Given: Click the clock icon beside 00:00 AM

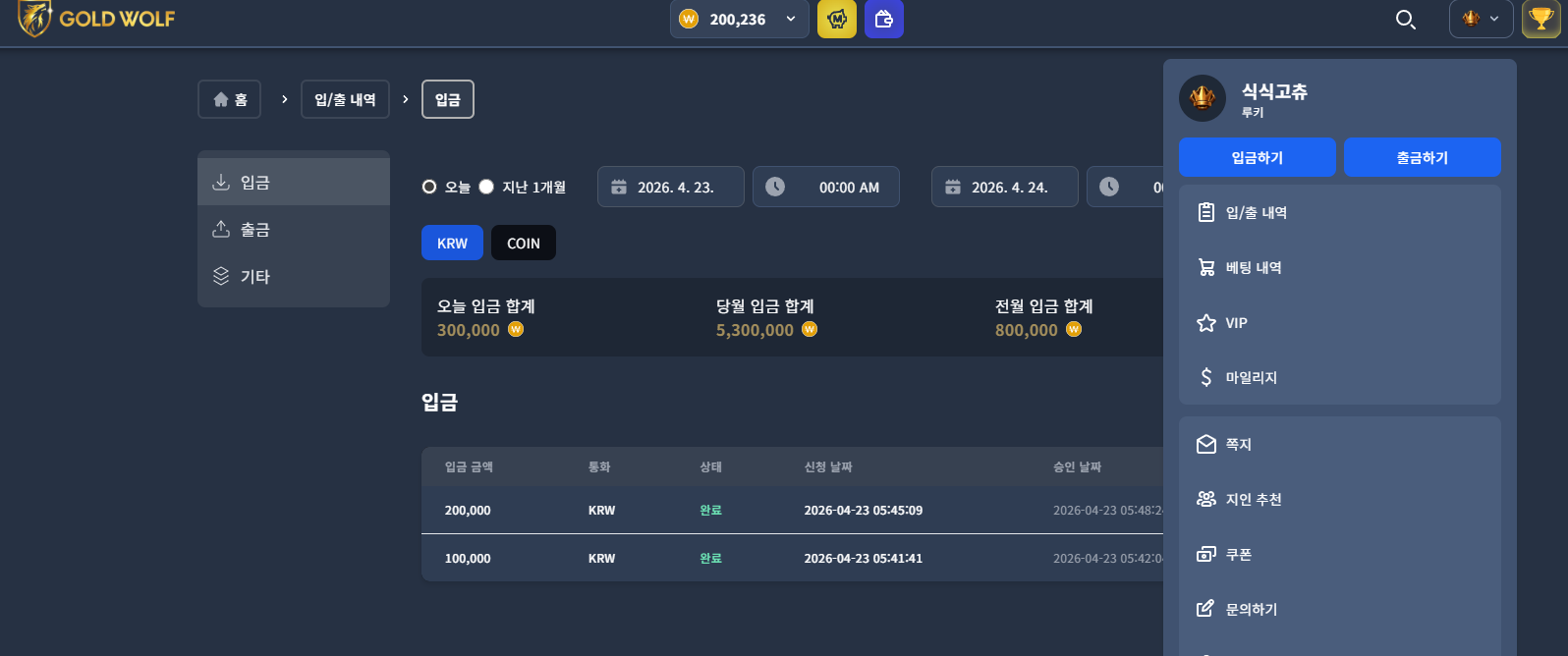Looking at the screenshot, I should pos(775,187).
